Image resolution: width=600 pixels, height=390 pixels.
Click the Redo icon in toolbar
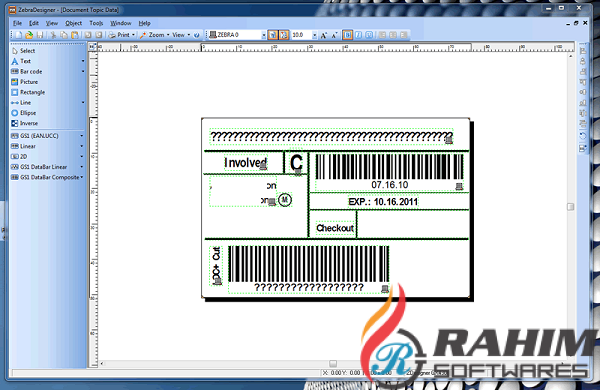click(x=99, y=35)
